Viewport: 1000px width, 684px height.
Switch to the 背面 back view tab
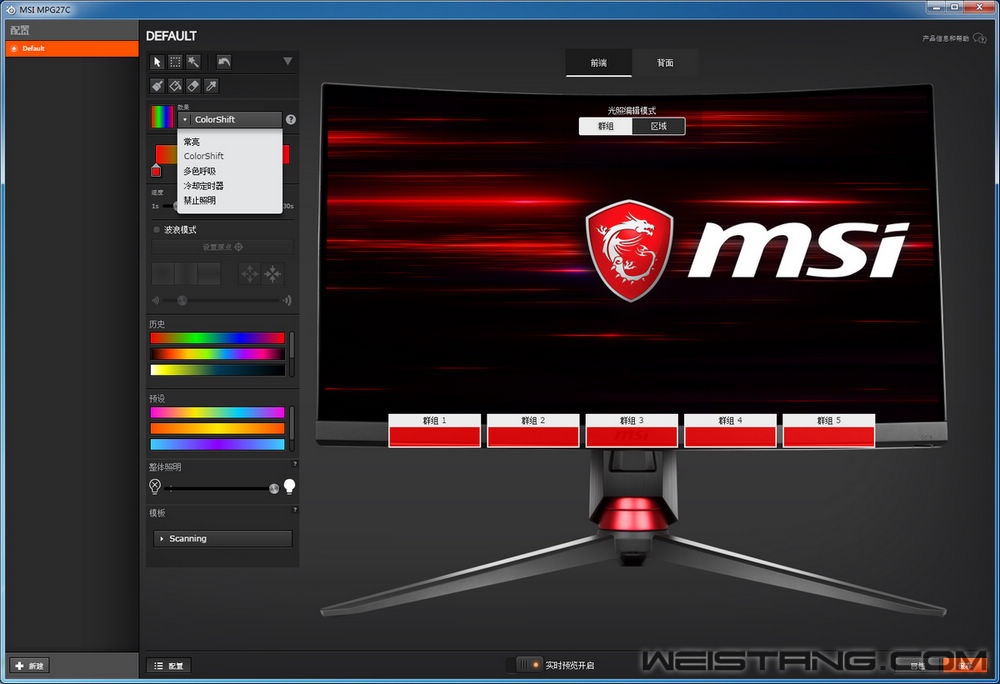665,62
